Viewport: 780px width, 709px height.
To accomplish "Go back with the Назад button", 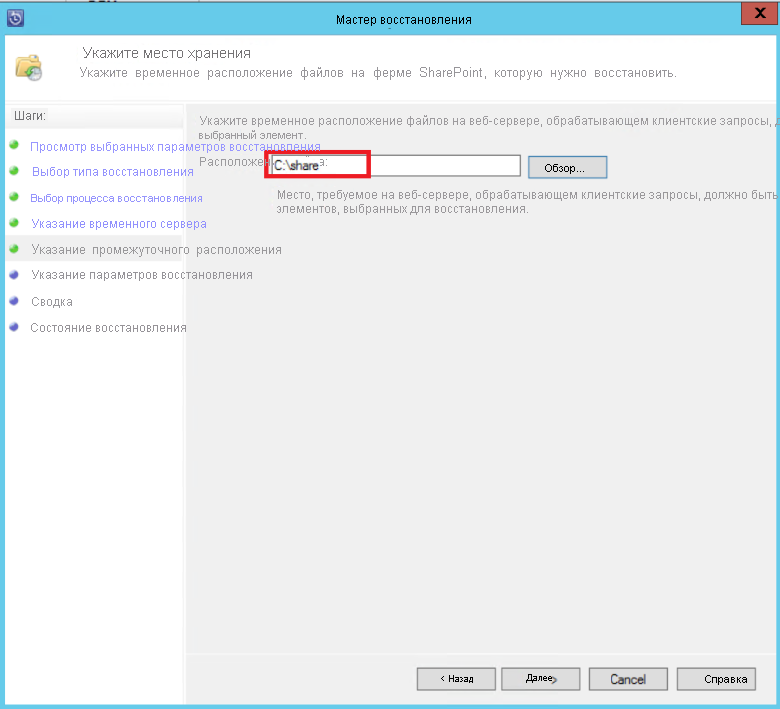I will coord(456,679).
